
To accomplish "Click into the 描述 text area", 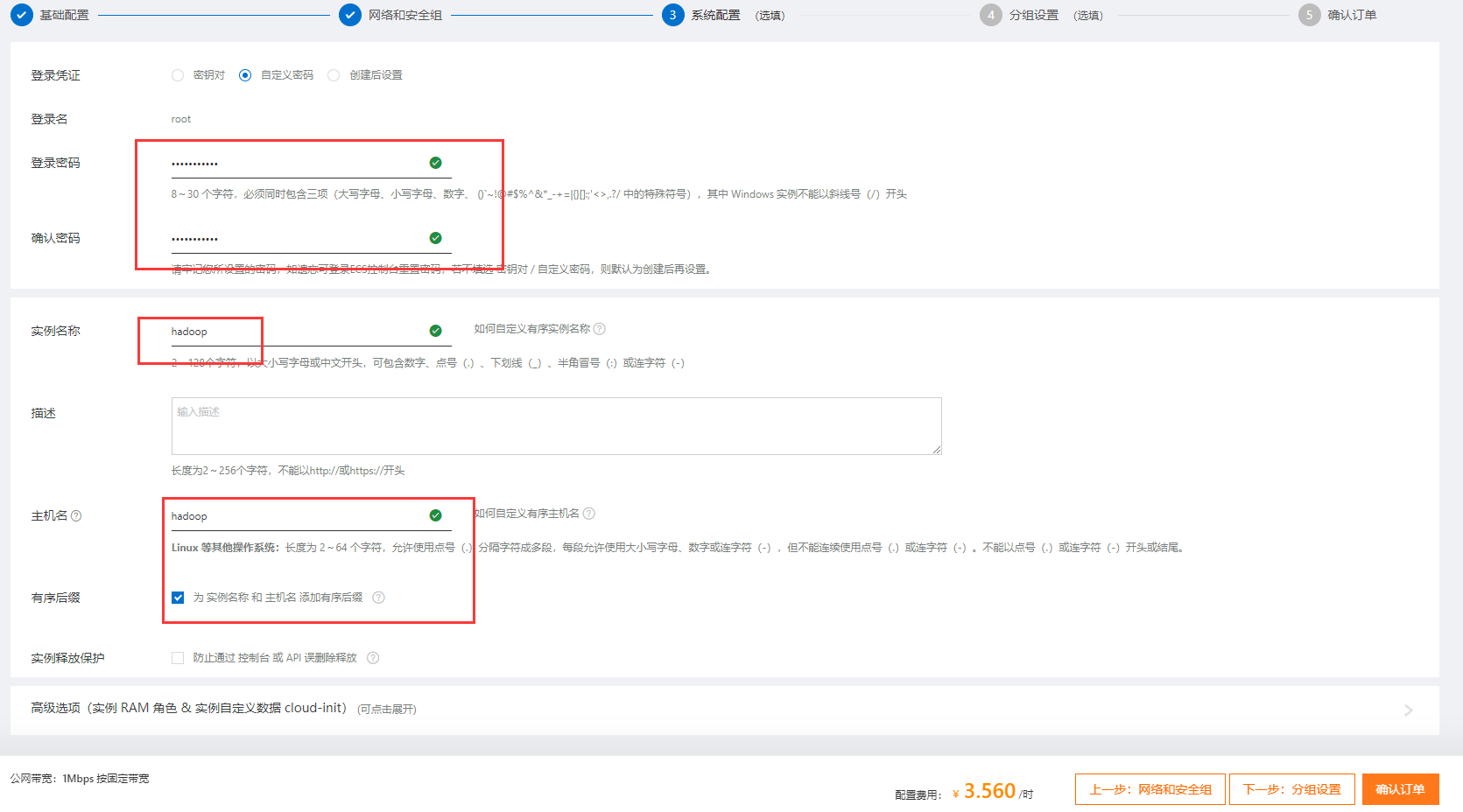I will (556, 426).
